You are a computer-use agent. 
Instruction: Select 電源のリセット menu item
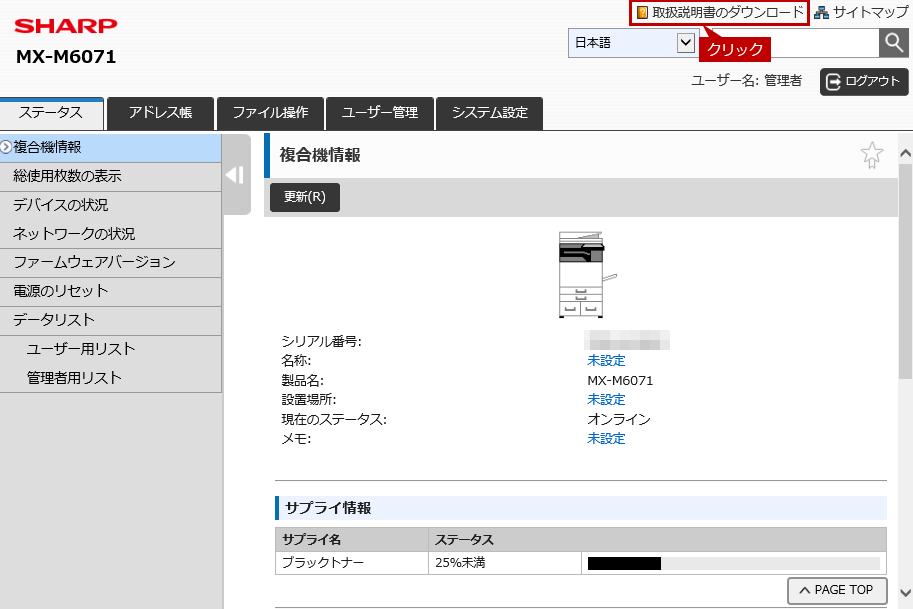pos(111,291)
